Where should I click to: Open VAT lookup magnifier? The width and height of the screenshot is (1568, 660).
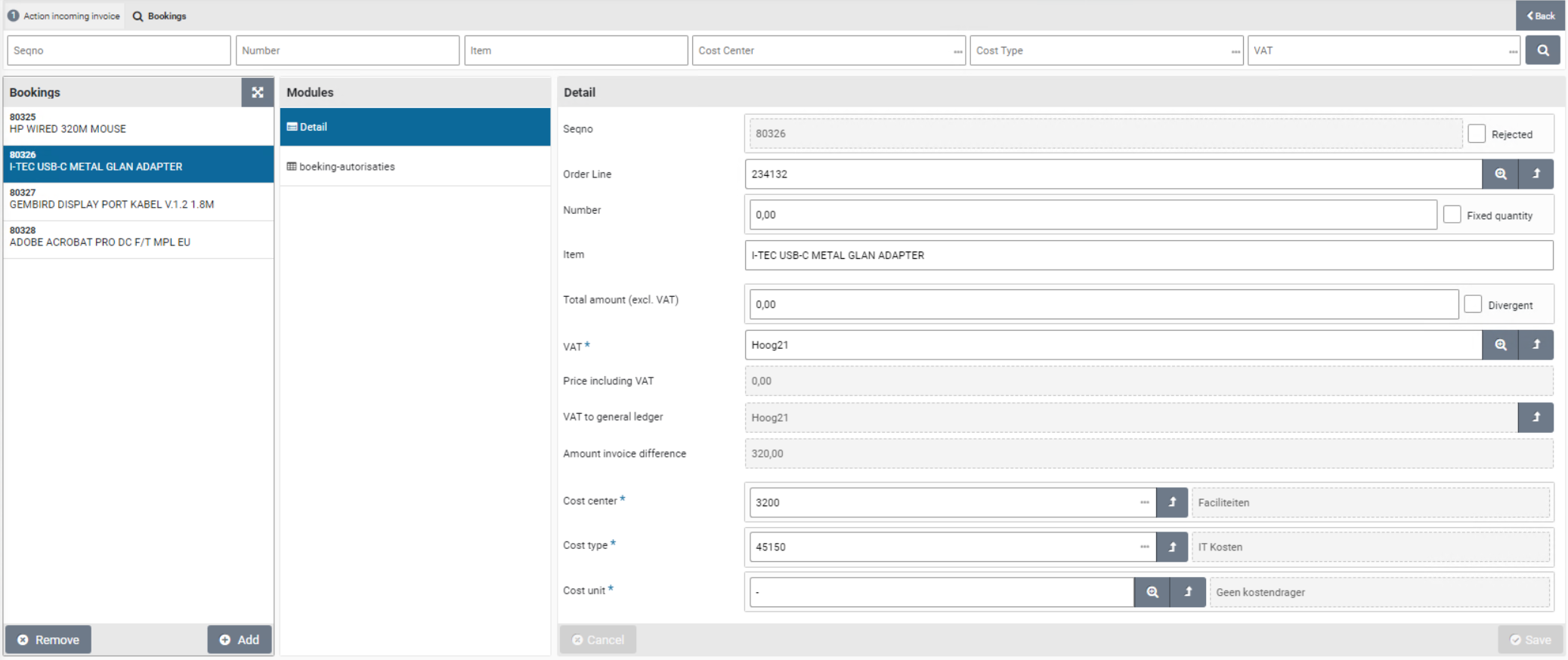1500,345
